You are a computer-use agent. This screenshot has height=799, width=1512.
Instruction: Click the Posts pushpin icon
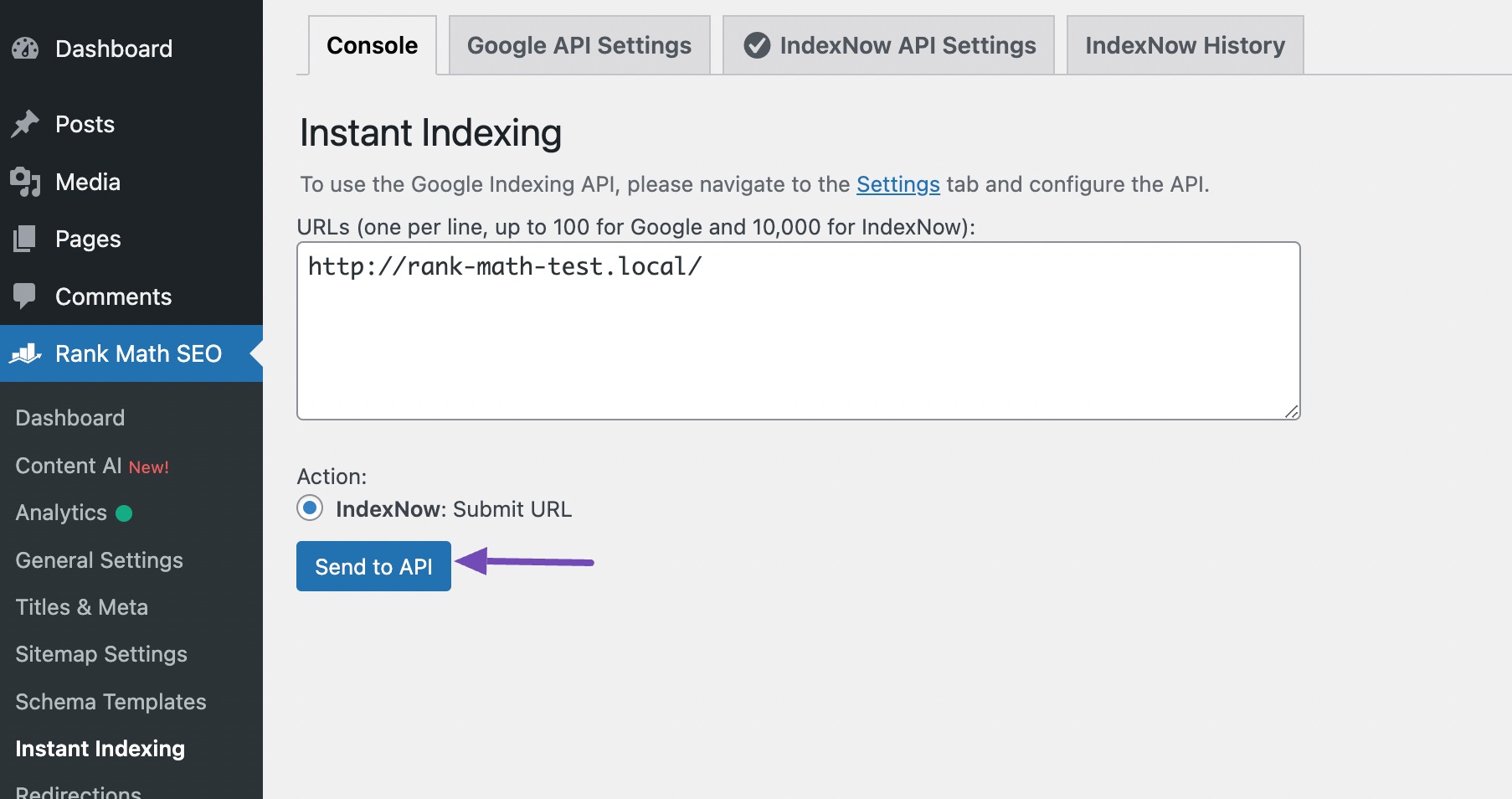[x=26, y=123]
